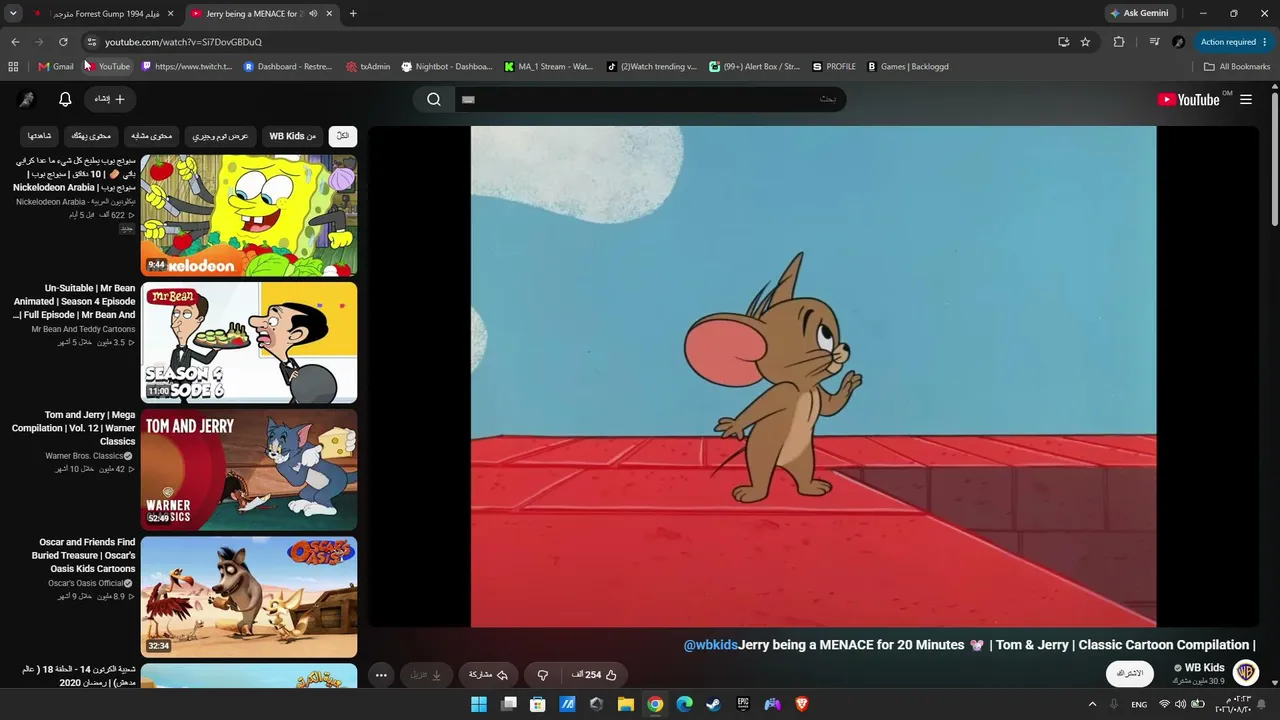Viewport: 1280px width, 720px height.
Task: Open 'Un-Suitable | Mr Bean Animated' video title
Action: point(74,301)
